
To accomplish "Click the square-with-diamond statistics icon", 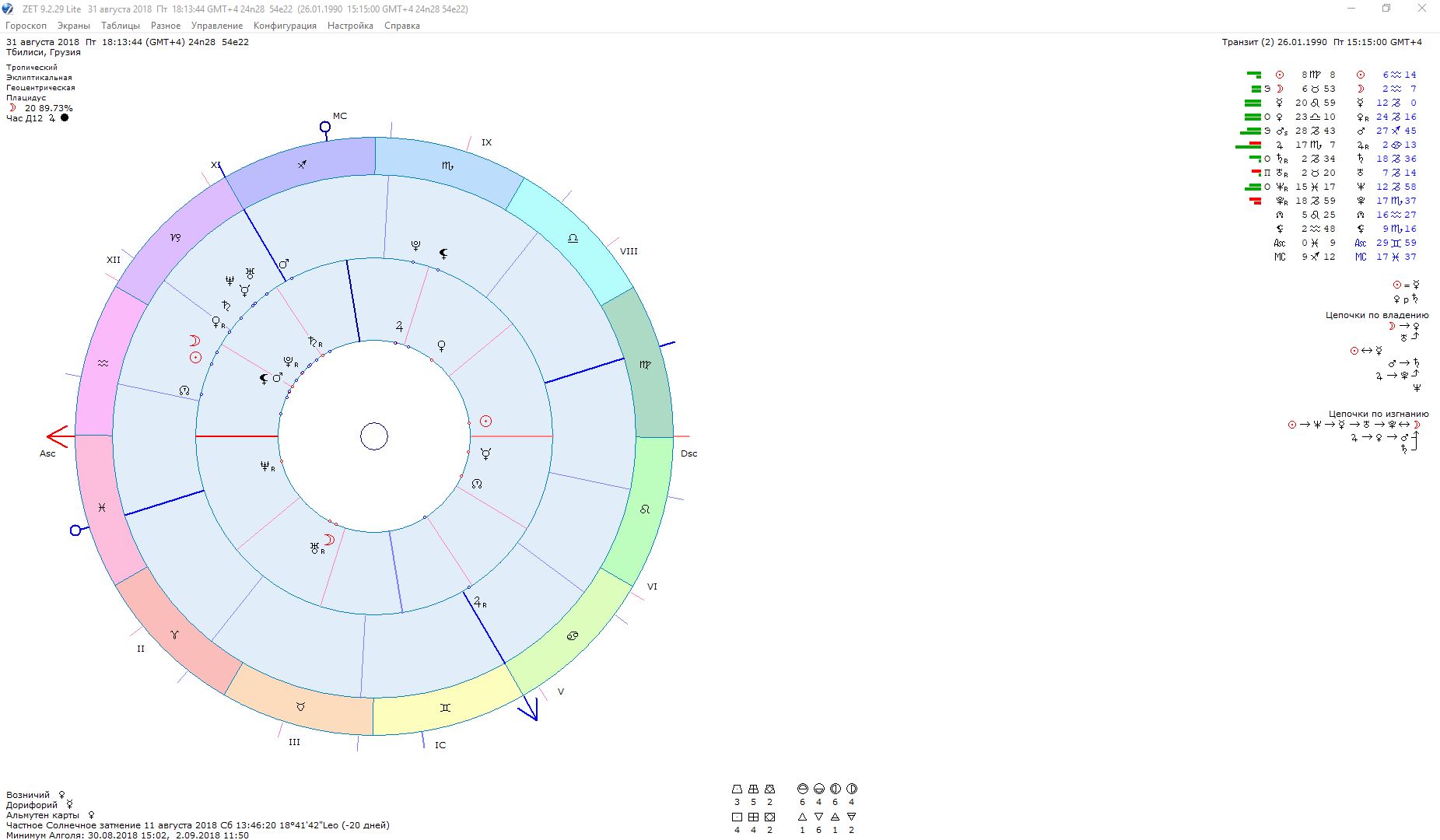I will 769,817.
